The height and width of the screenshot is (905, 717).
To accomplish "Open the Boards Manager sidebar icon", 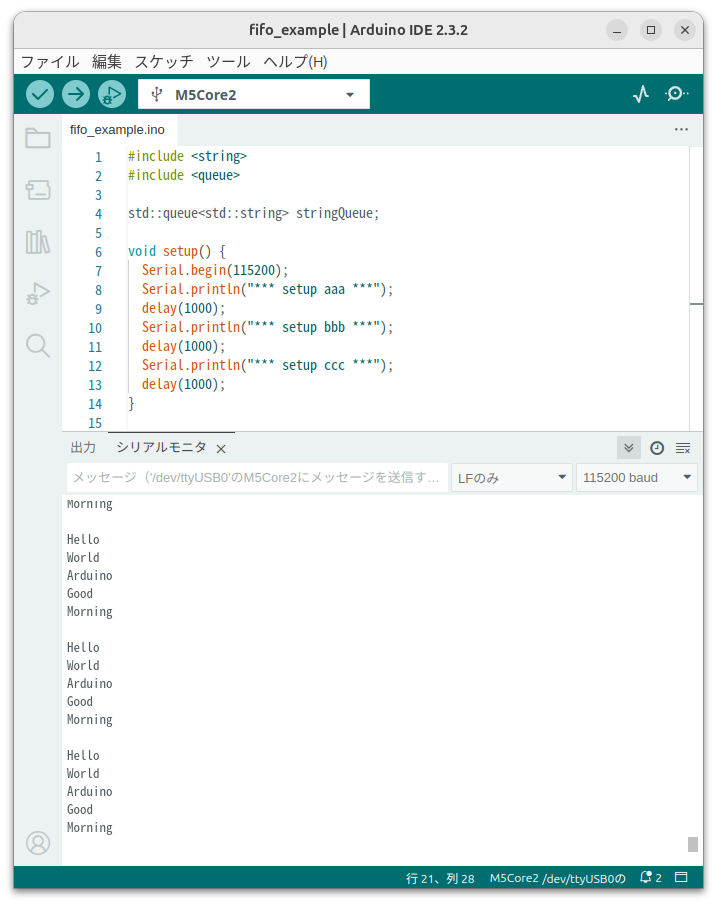I will point(38,189).
